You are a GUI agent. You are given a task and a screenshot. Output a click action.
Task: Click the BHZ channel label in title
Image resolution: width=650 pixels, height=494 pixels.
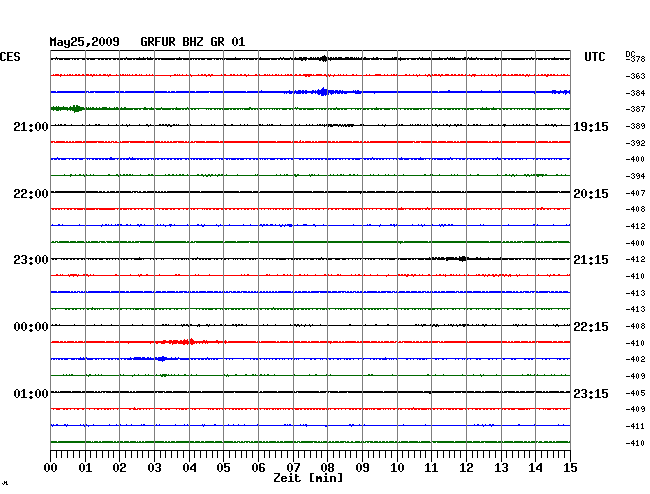coord(193,42)
